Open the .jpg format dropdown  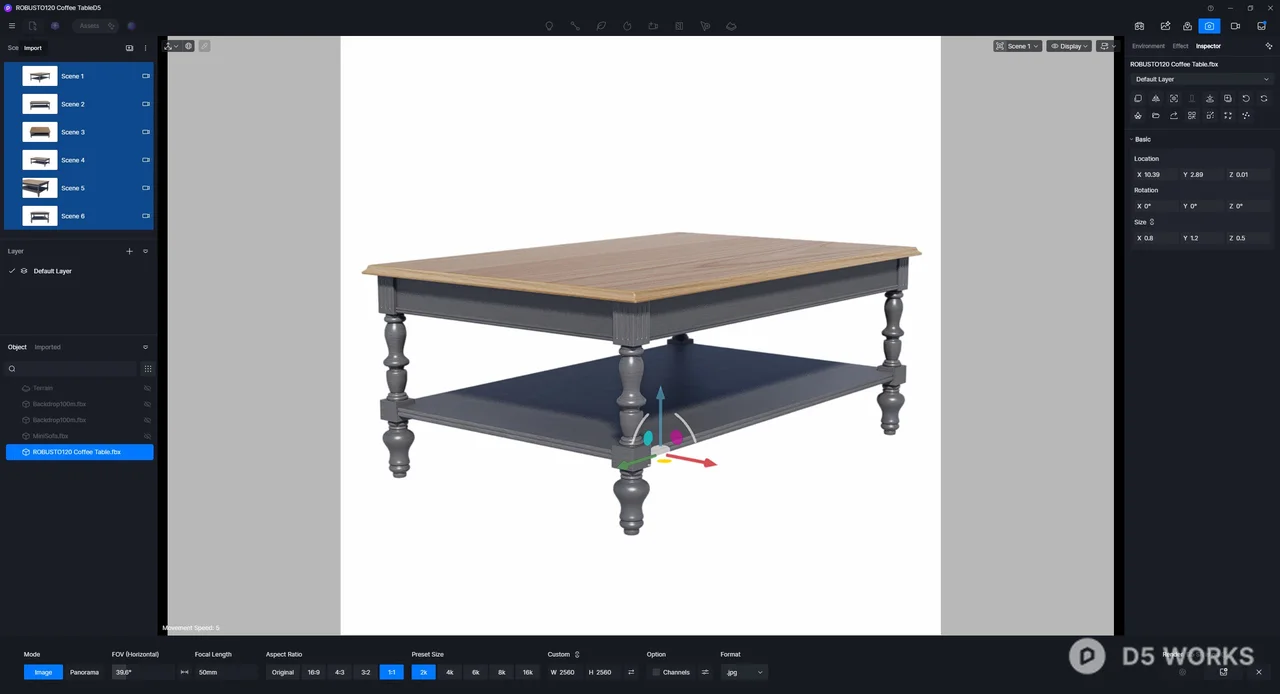(744, 672)
